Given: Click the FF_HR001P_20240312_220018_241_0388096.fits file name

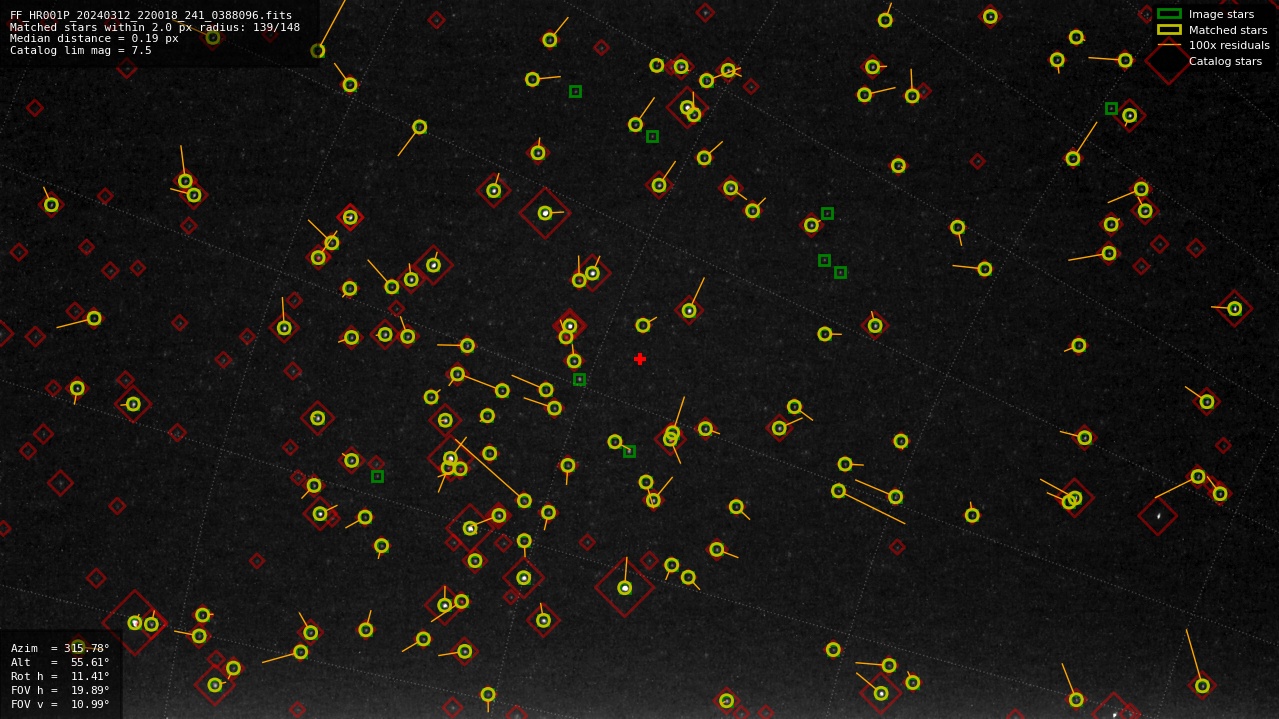Looking at the screenshot, I should coord(151,15).
